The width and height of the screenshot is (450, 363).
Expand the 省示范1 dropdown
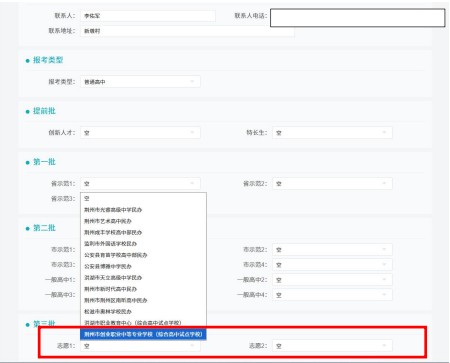[x=140, y=184]
